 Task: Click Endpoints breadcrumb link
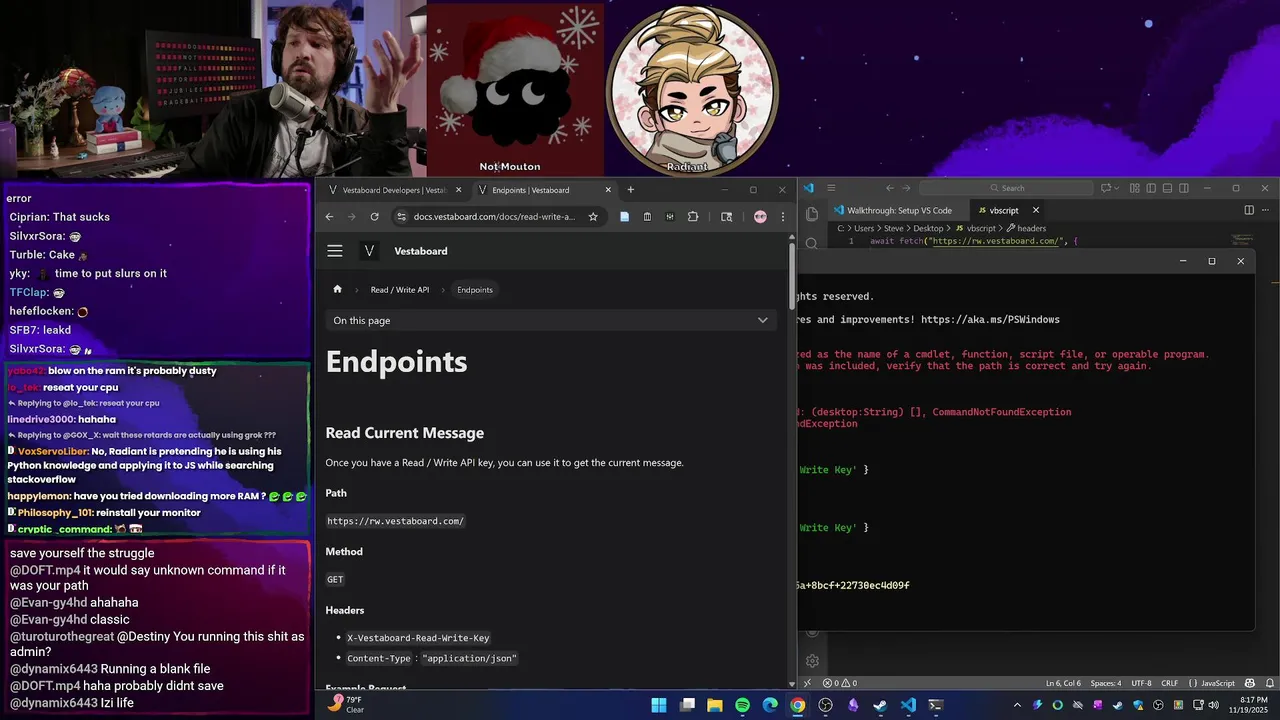tap(475, 290)
